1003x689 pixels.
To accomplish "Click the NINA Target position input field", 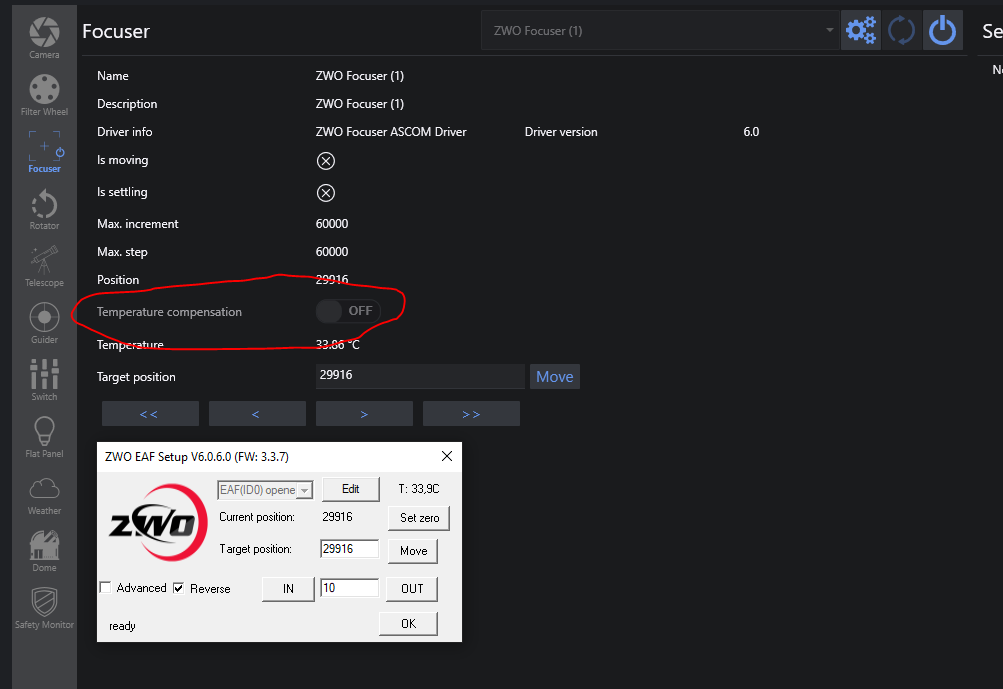I will [420, 376].
